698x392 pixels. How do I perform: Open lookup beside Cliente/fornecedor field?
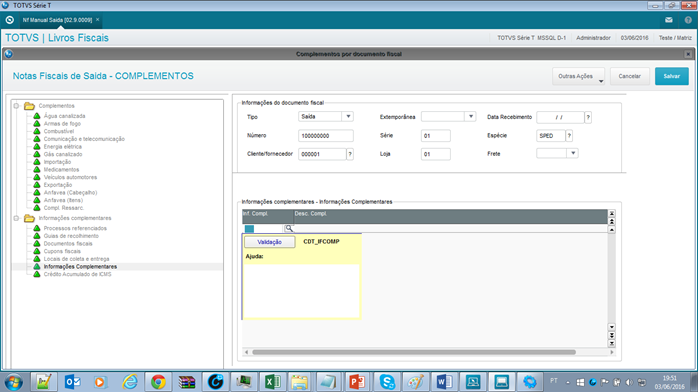coord(350,154)
